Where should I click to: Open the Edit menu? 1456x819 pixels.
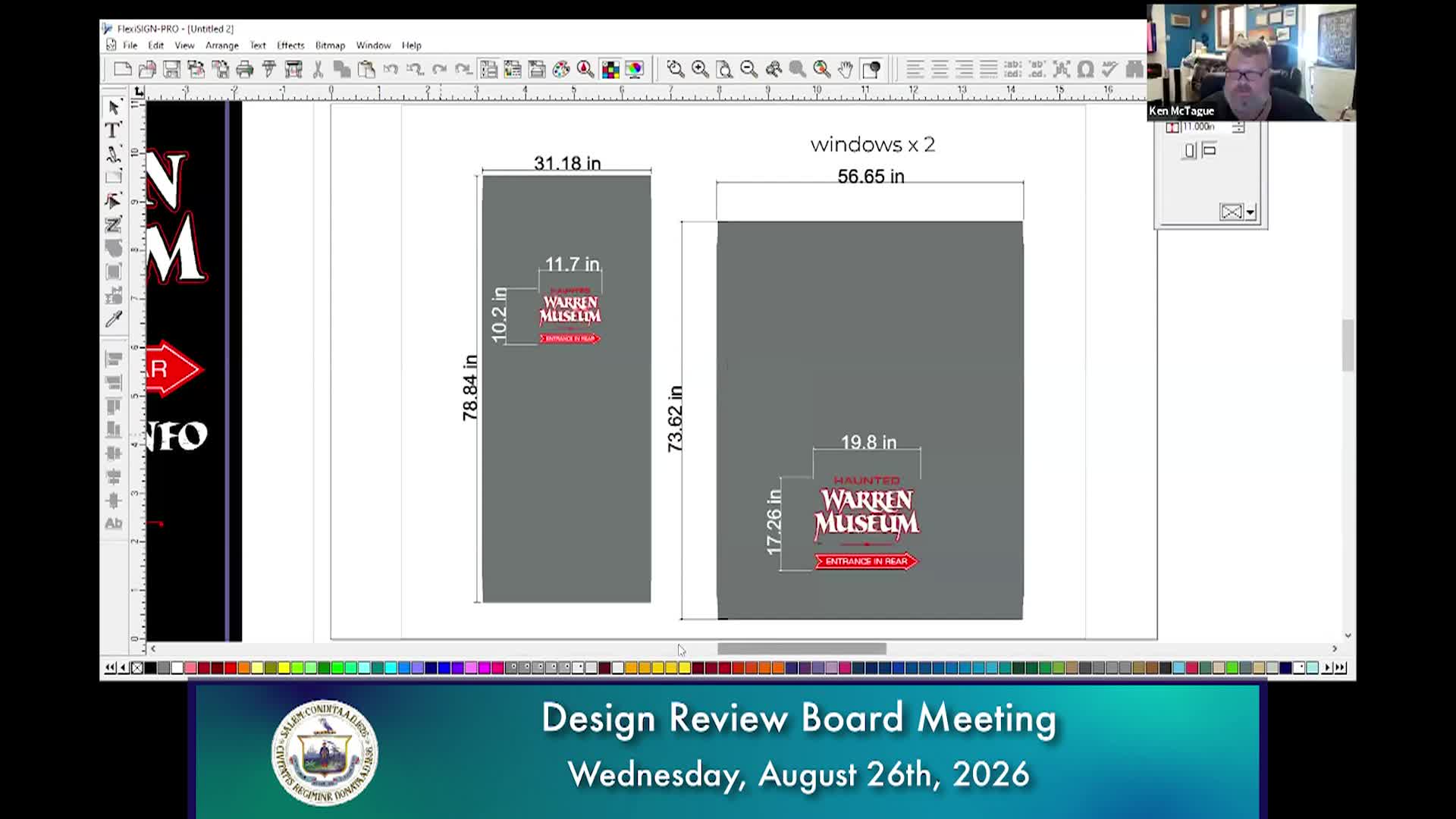(x=155, y=45)
